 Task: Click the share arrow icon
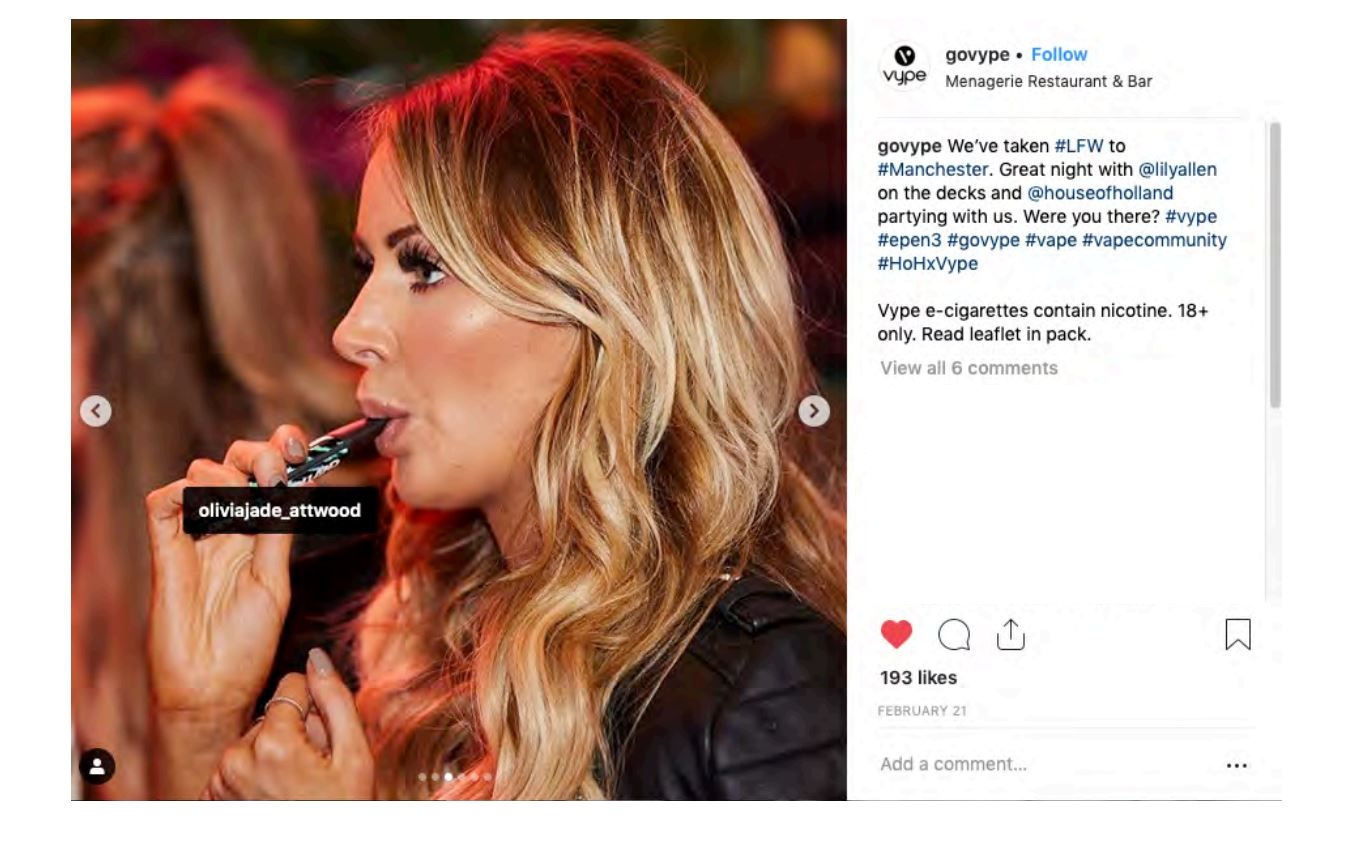(x=1010, y=633)
